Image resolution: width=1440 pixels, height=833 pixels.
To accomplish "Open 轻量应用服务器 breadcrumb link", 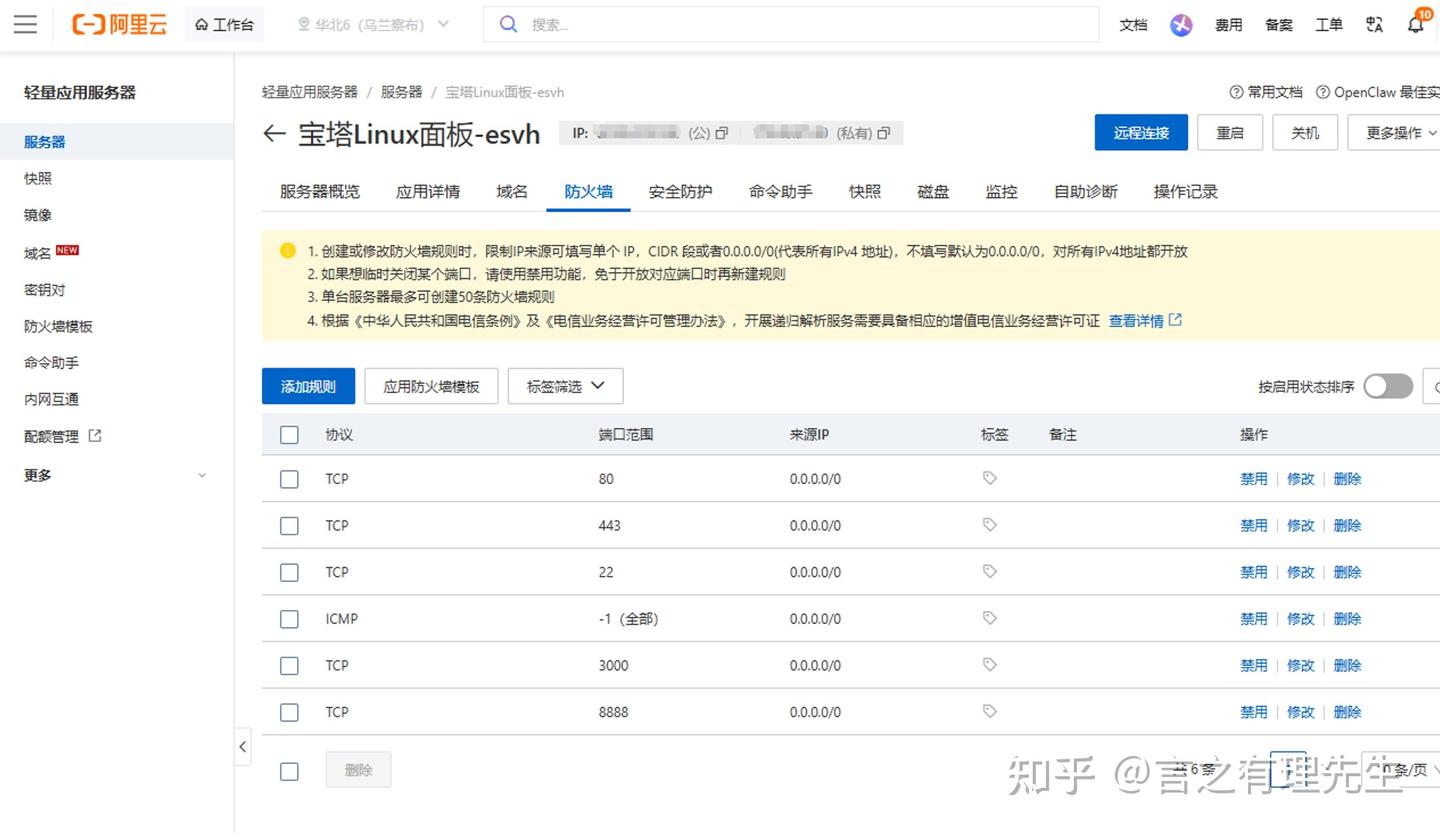I will click(310, 92).
